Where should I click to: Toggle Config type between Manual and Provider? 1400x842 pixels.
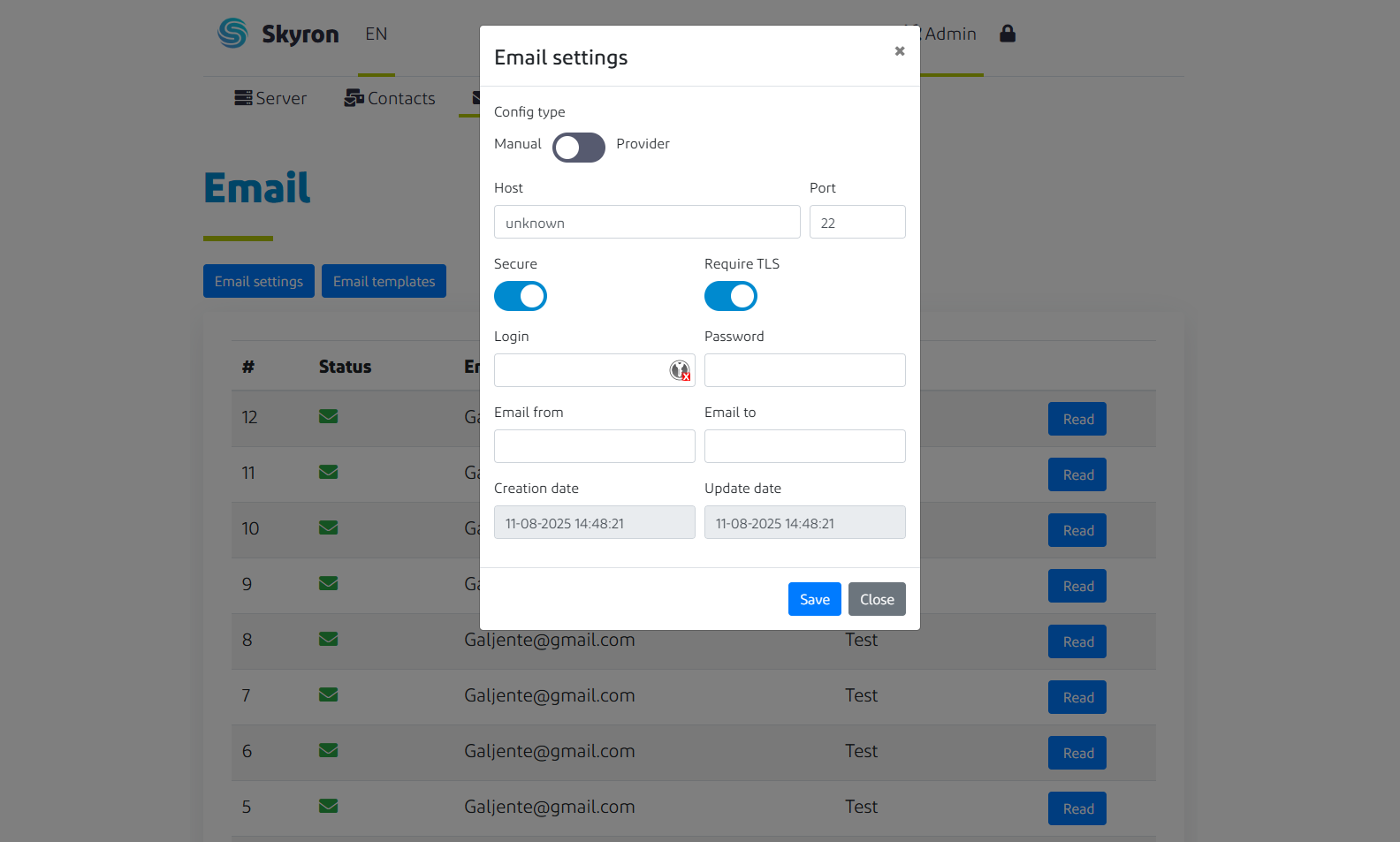pyautogui.click(x=579, y=148)
